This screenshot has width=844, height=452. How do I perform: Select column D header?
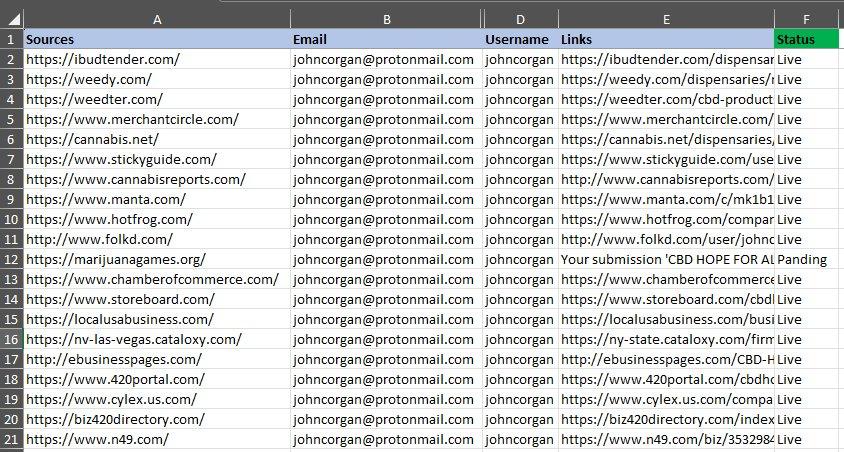521,19
